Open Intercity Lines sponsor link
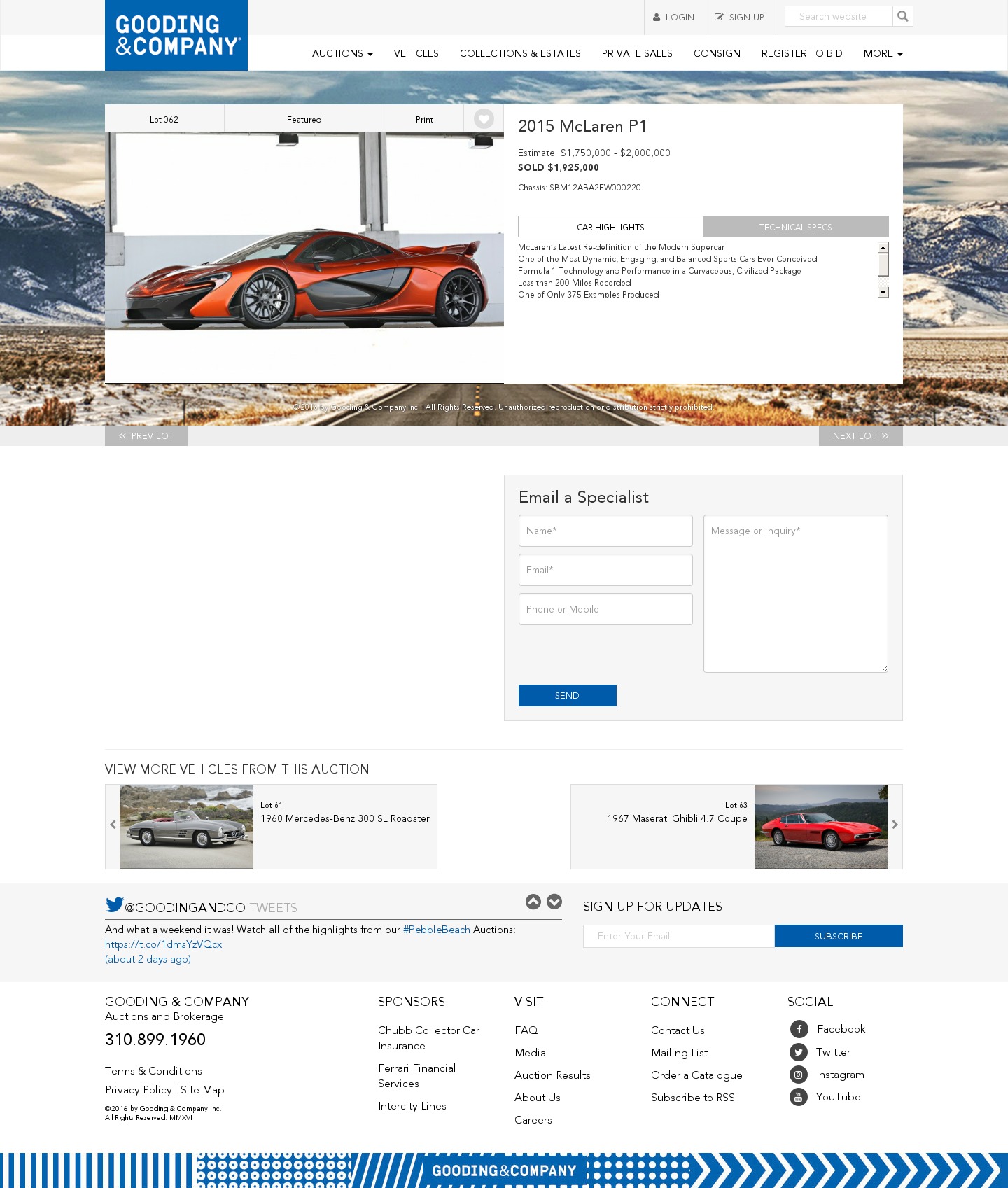The height and width of the screenshot is (1188, 1008). (412, 1106)
